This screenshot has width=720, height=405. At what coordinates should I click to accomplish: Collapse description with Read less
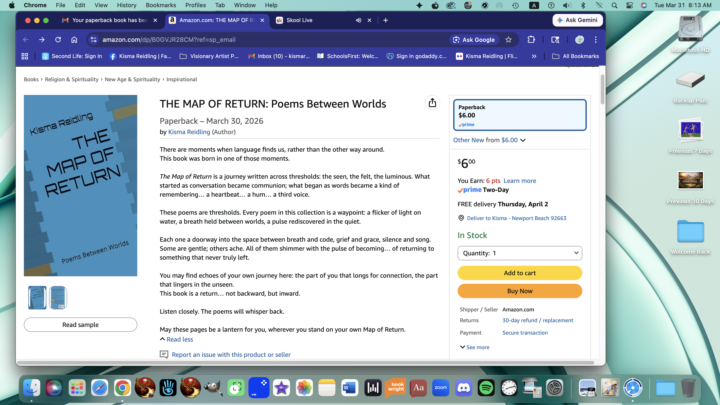(x=176, y=339)
